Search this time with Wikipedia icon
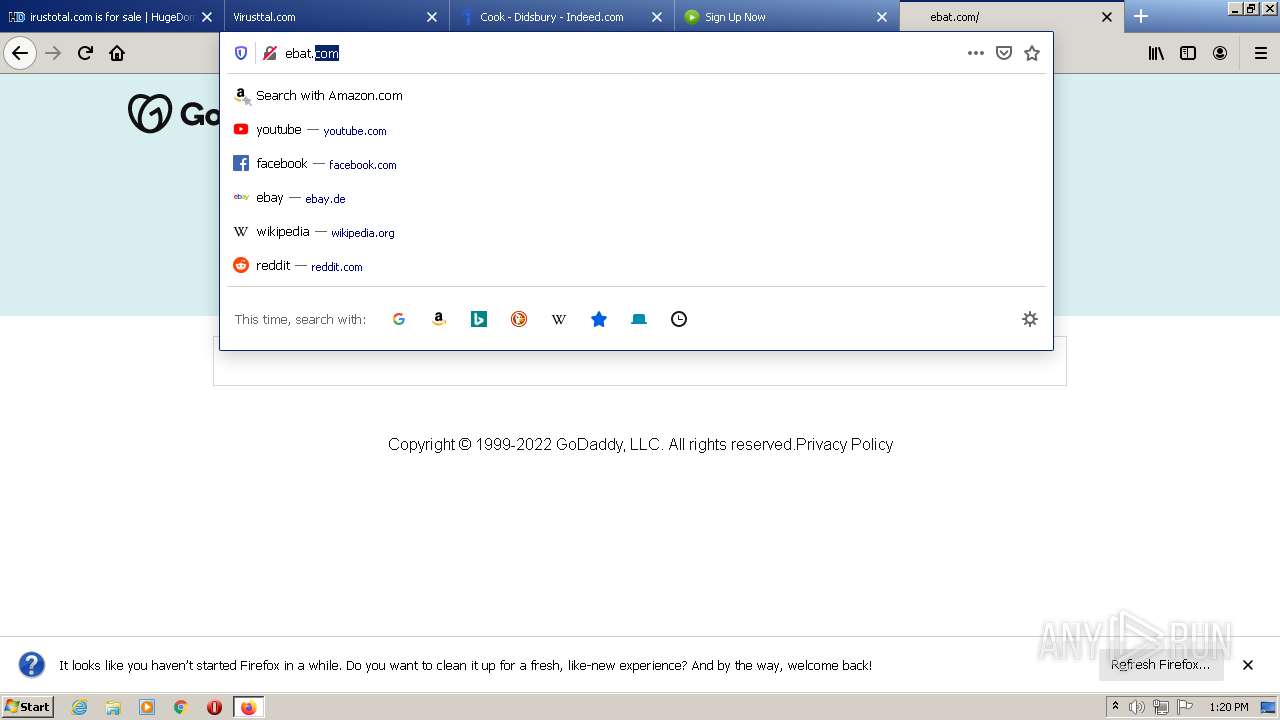 point(559,319)
